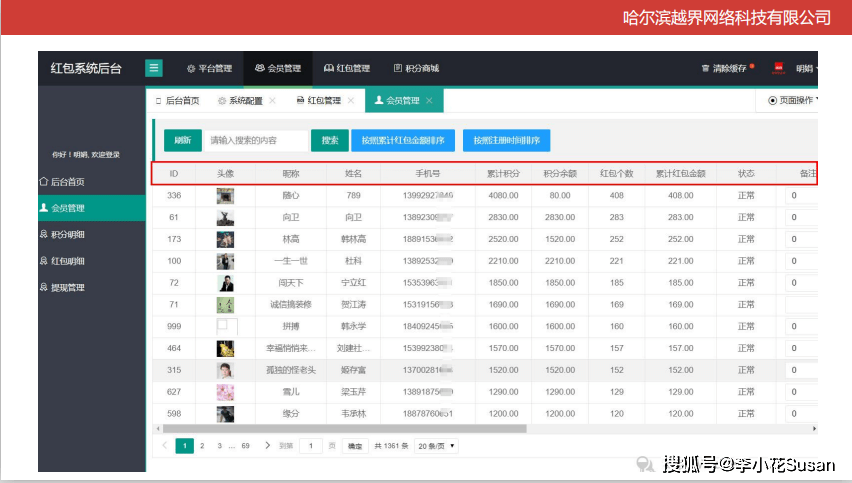Edit the 备注 field for member 拼搏
The image size is (852, 483).
(x=801, y=327)
